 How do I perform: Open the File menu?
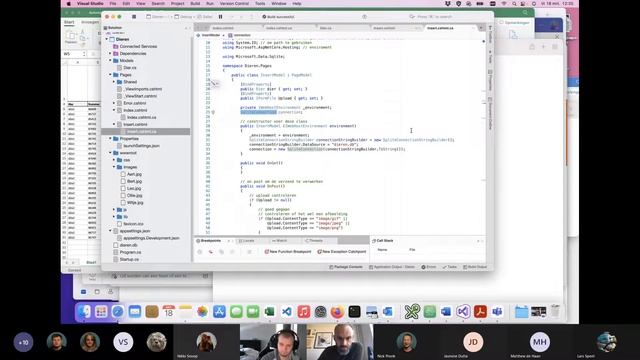113,3
